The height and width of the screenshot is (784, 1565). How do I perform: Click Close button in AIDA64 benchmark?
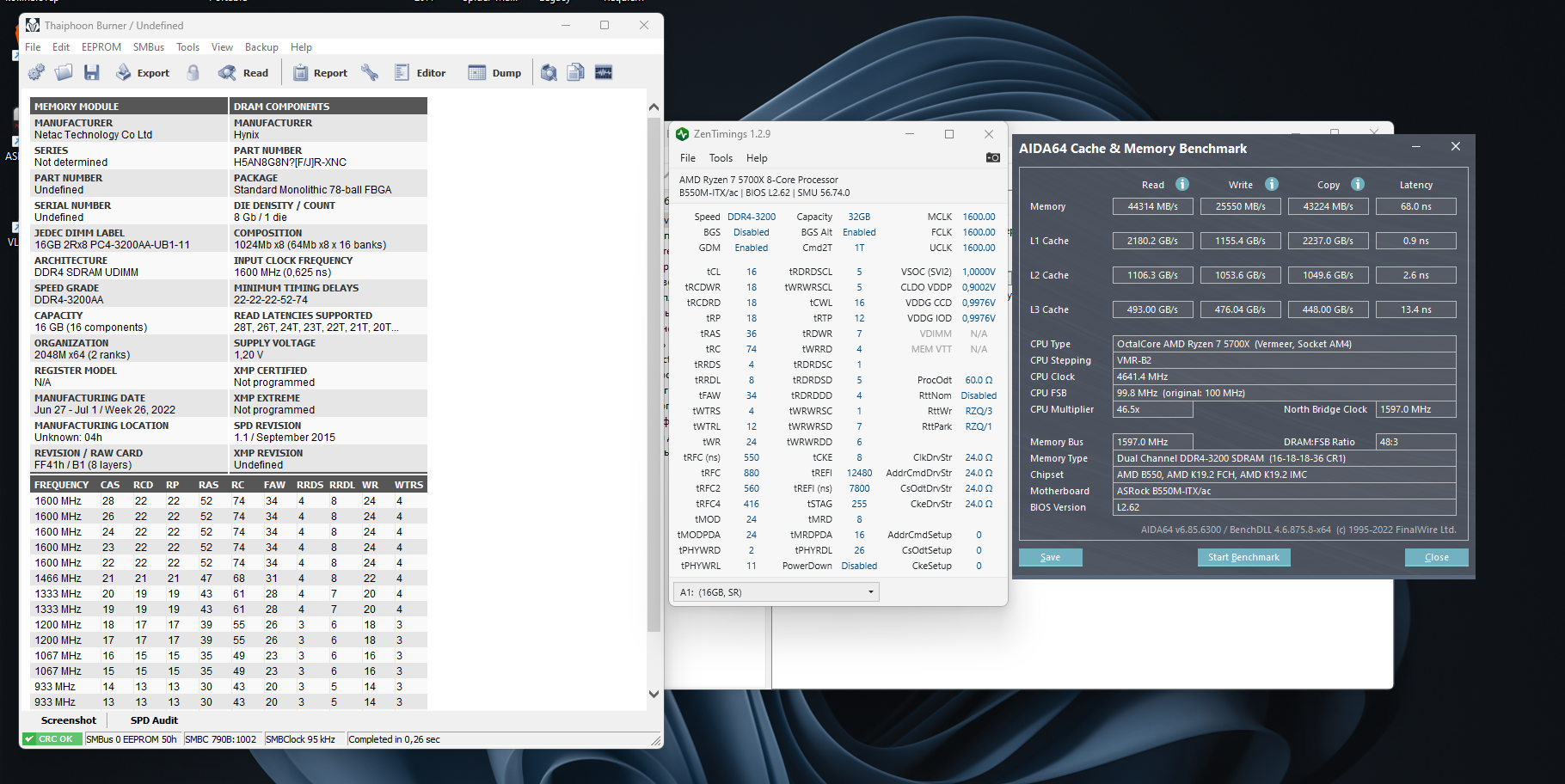pos(1437,557)
